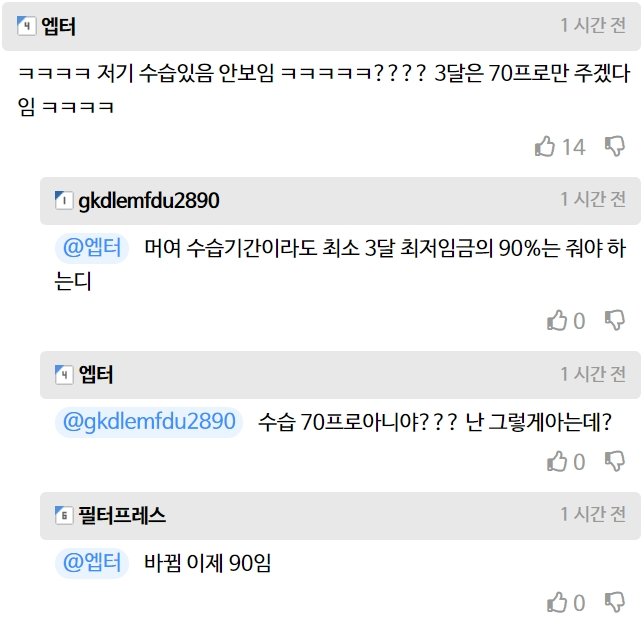Click @gkdlemfdu2890 mention tag

pos(149,422)
